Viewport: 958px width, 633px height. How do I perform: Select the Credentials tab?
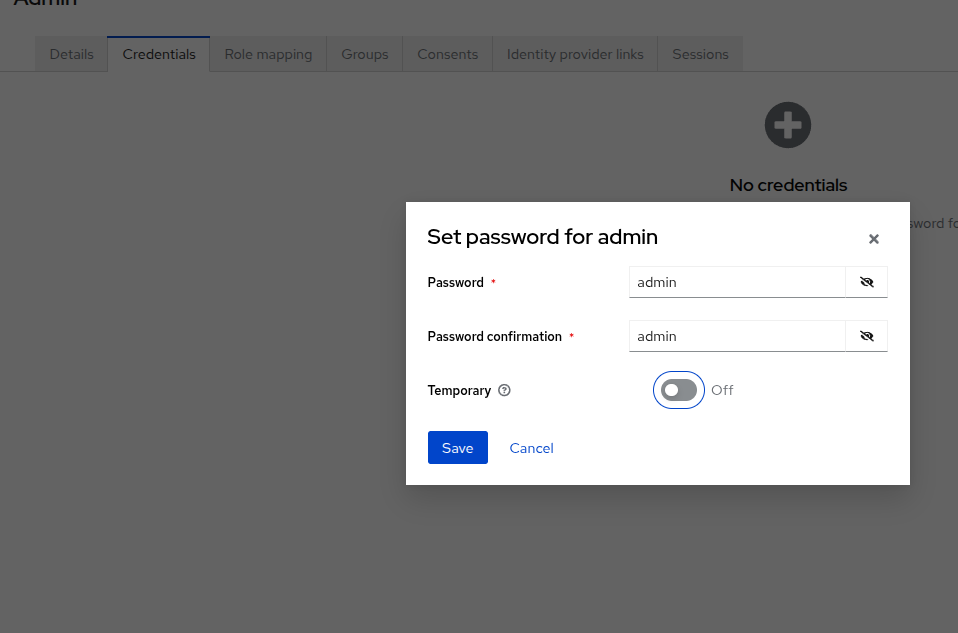[x=159, y=54]
